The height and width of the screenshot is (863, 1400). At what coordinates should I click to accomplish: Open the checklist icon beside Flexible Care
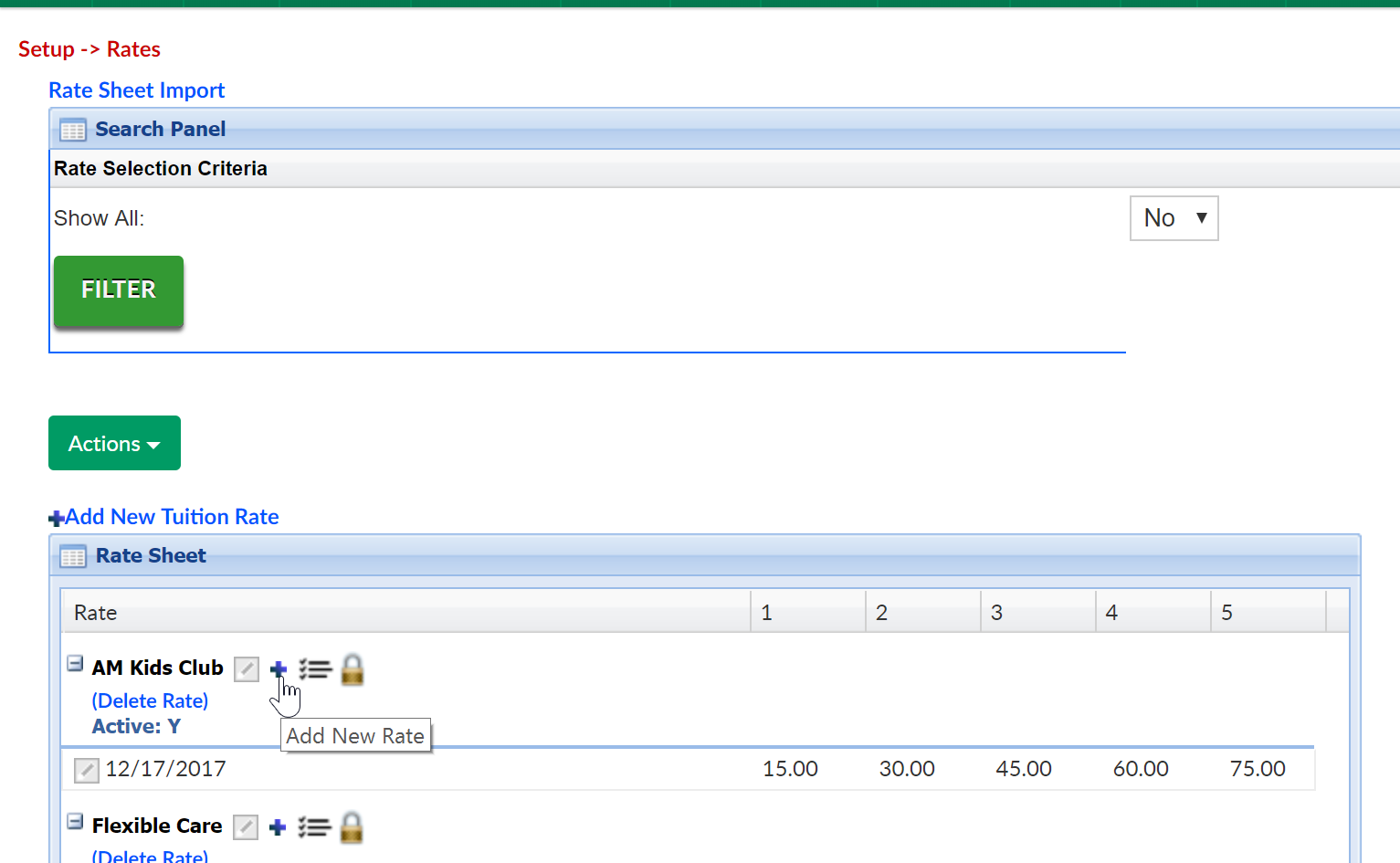point(314,826)
